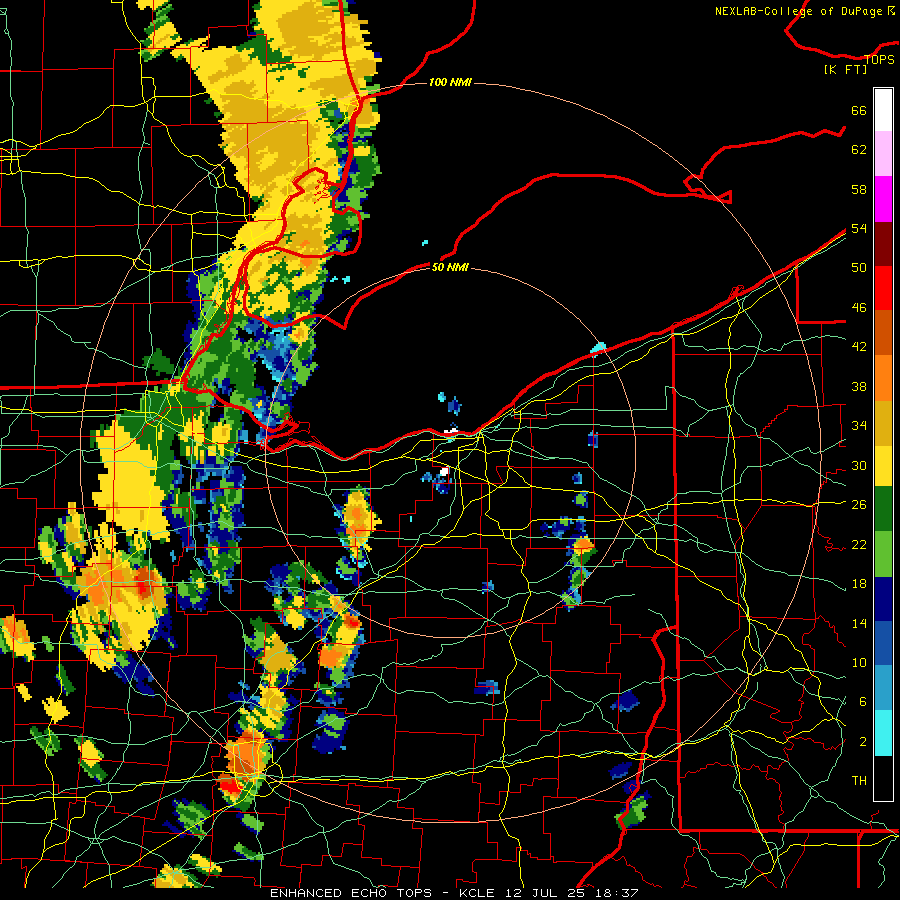Click the bright yellow legend swatch
900x900 pixels.
tap(883, 466)
